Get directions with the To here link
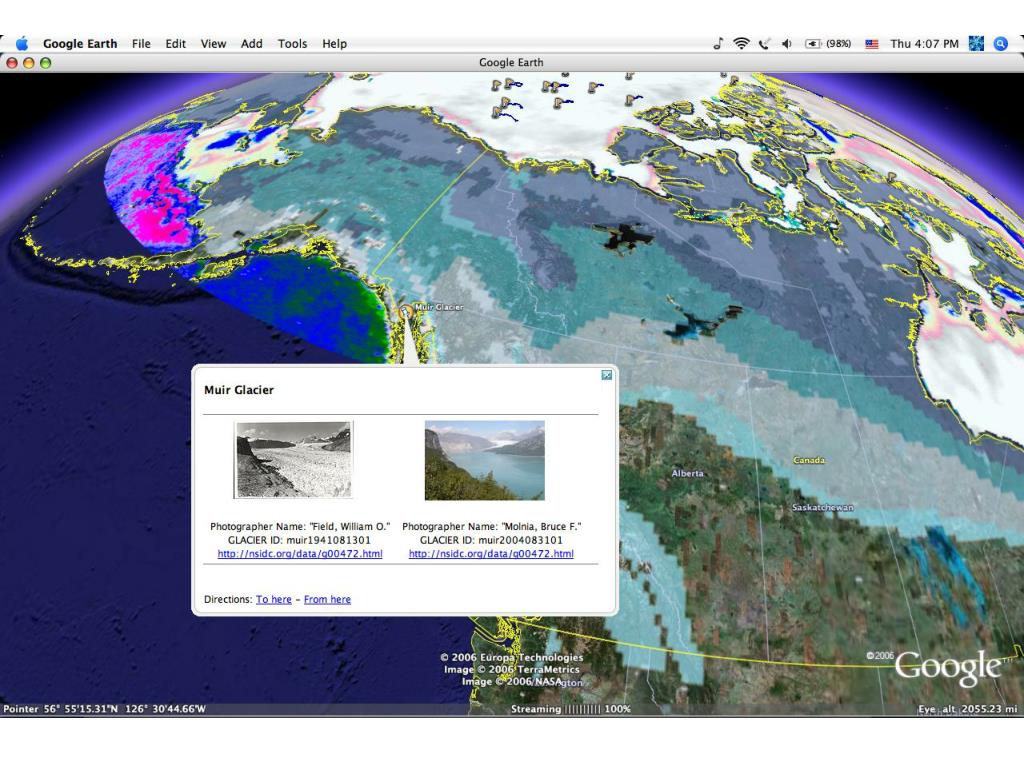 274,600
